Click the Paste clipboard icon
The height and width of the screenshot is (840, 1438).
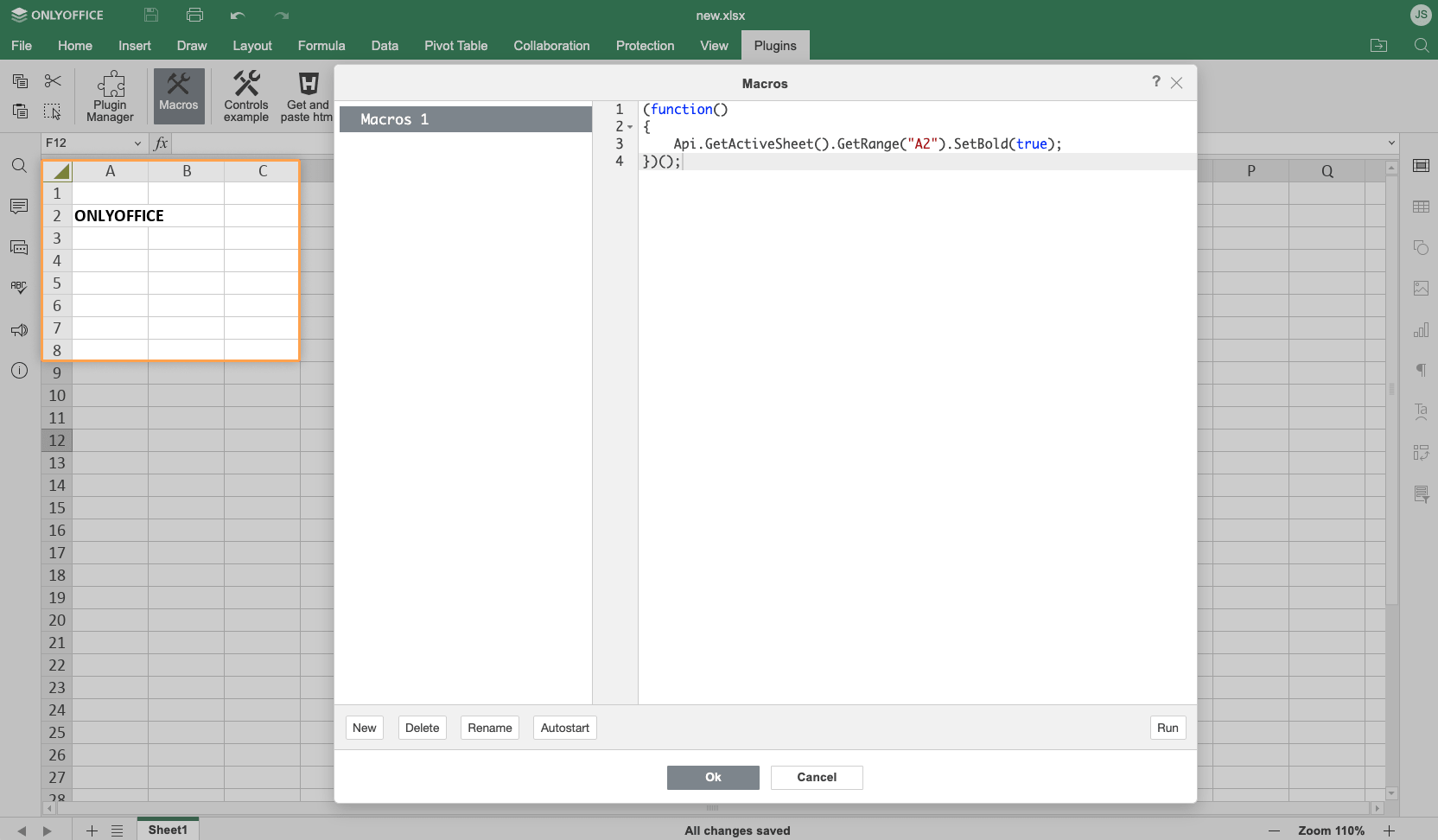click(21, 111)
